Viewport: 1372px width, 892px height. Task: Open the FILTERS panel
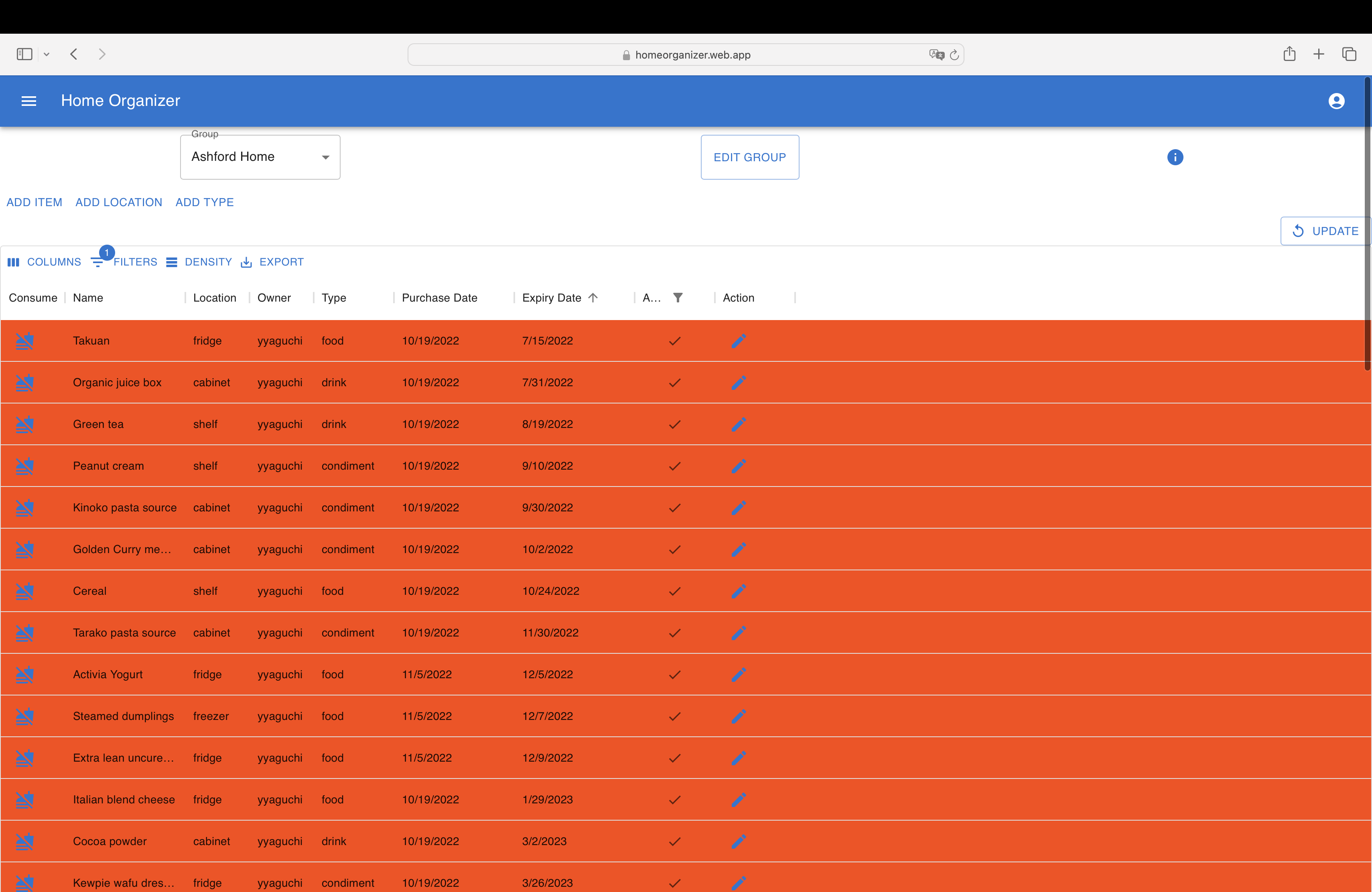click(x=124, y=262)
